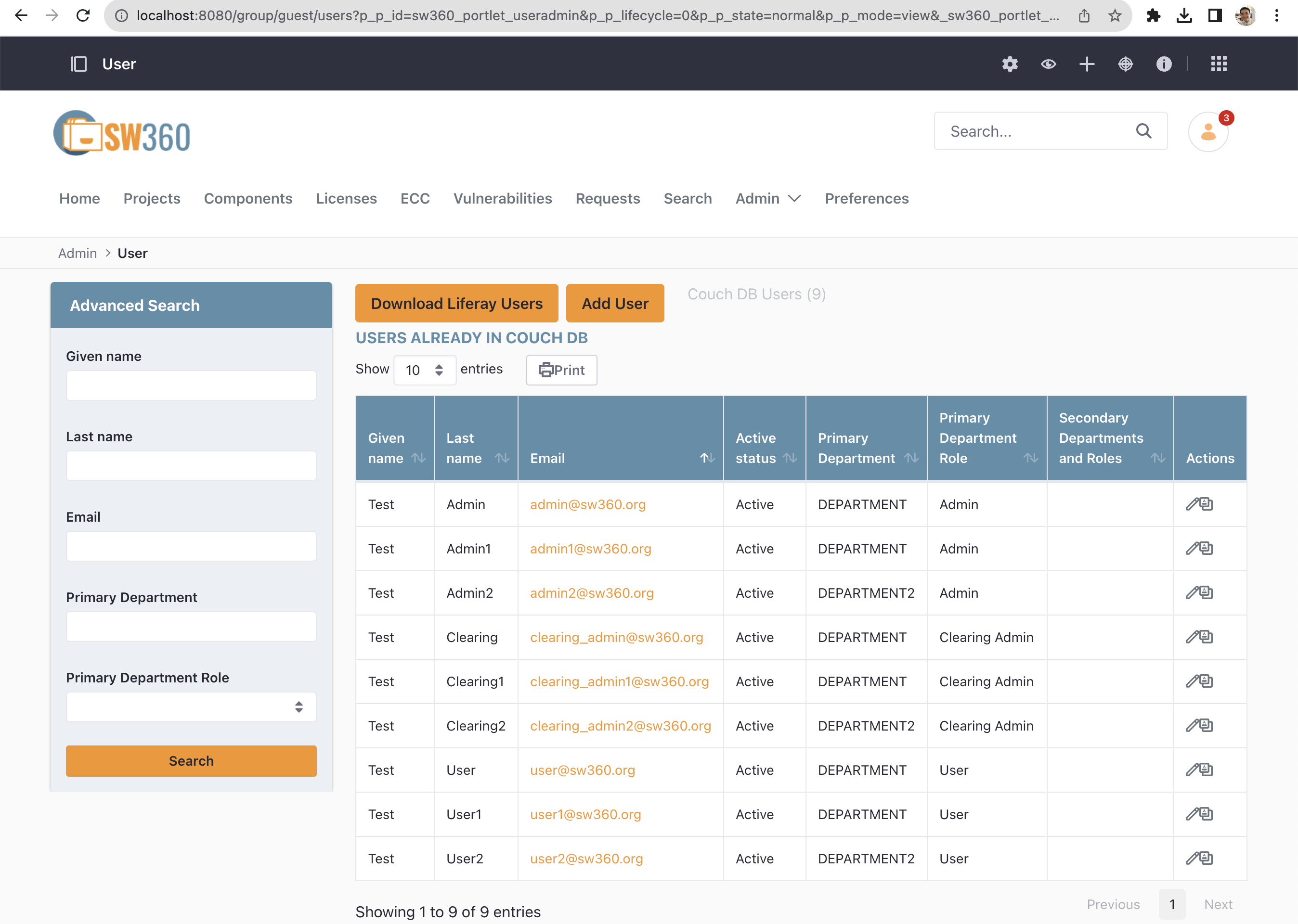Open the clearing_admin2@sw360.org email link

[620, 725]
